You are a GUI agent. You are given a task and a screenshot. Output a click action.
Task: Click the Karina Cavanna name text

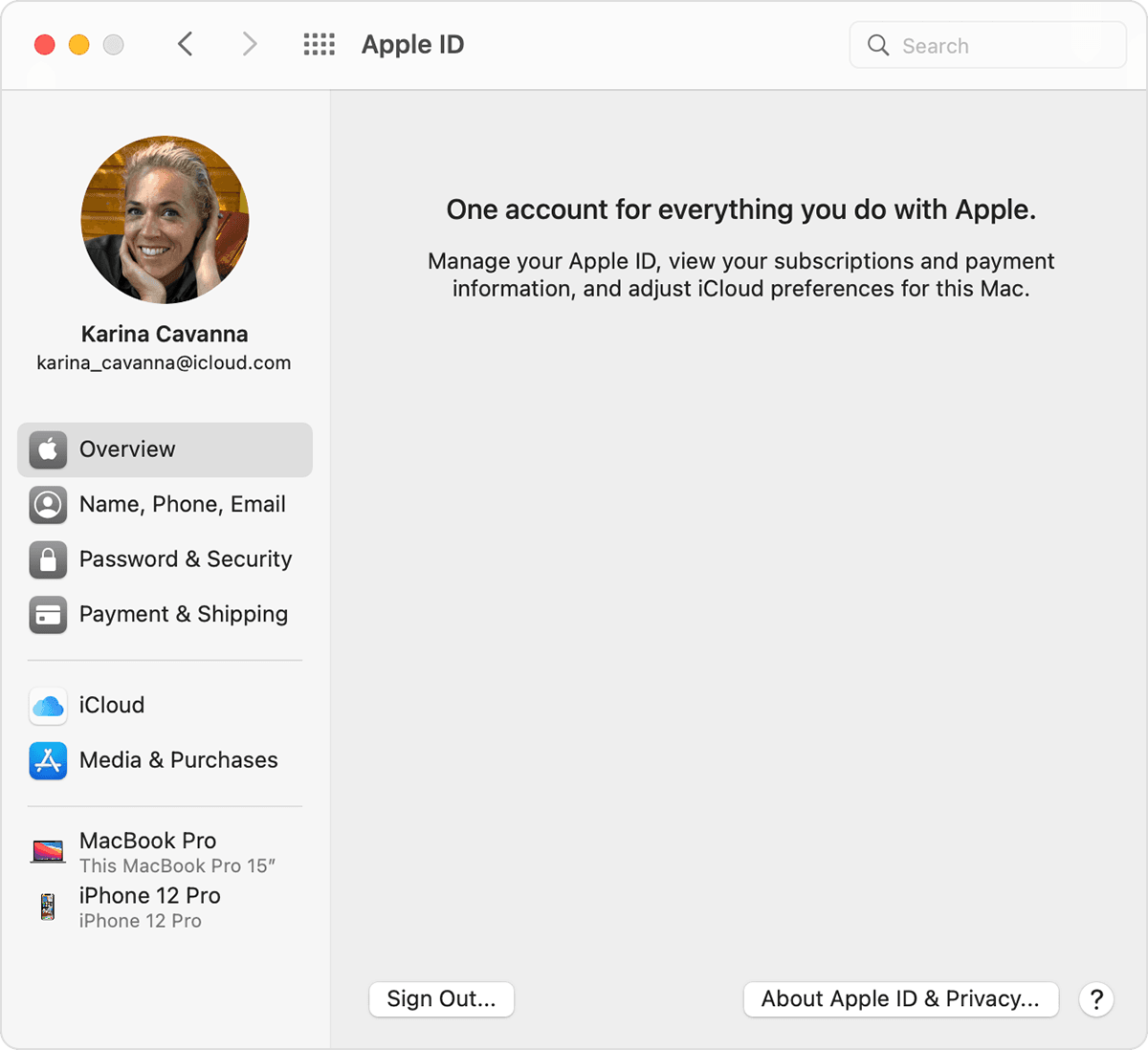[x=165, y=334]
